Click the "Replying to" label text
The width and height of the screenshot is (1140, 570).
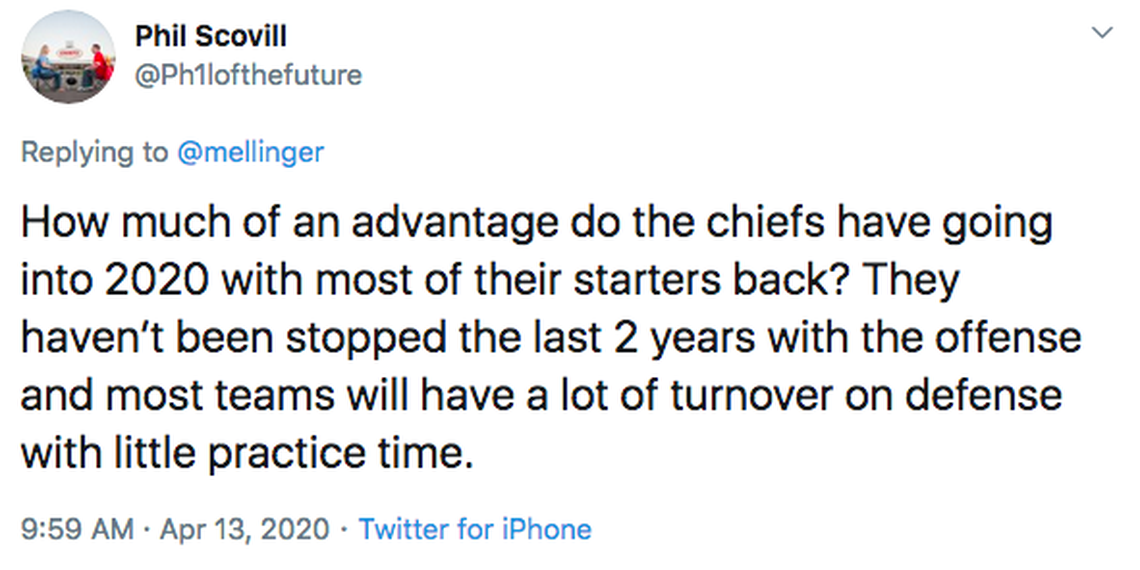[95, 152]
